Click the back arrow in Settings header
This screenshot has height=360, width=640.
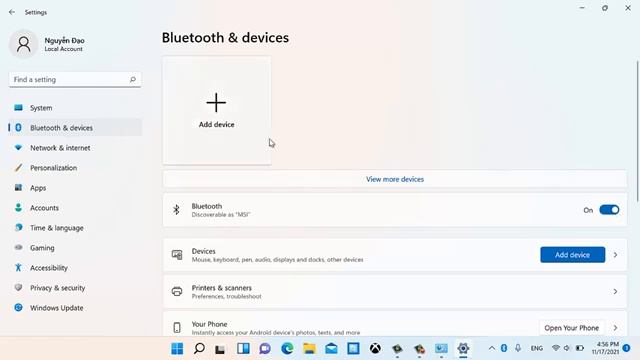[x=12, y=12]
